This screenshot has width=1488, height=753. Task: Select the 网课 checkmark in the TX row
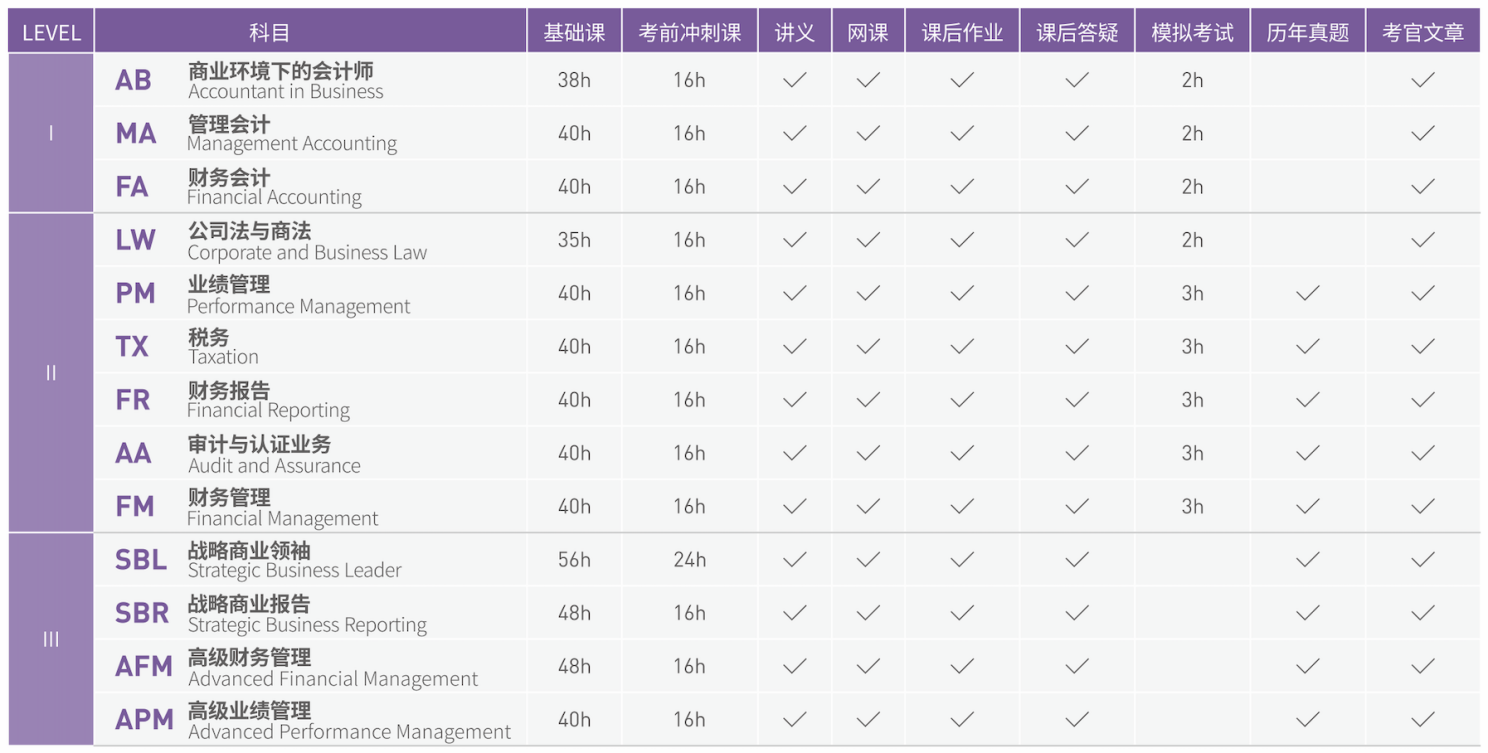pos(868,346)
